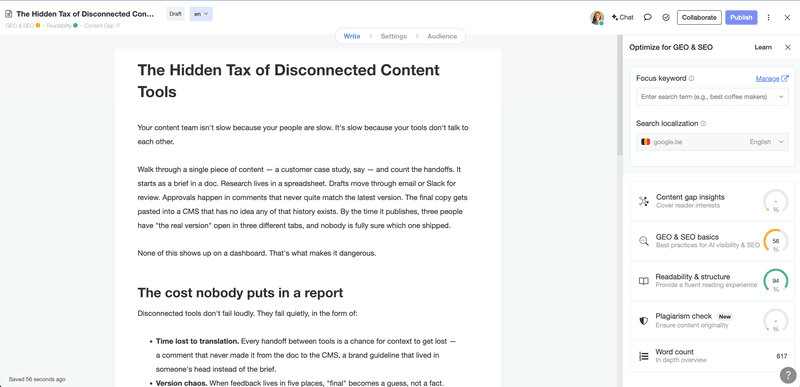Click the Word count value 617
The height and width of the screenshot is (387, 800).
point(782,356)
